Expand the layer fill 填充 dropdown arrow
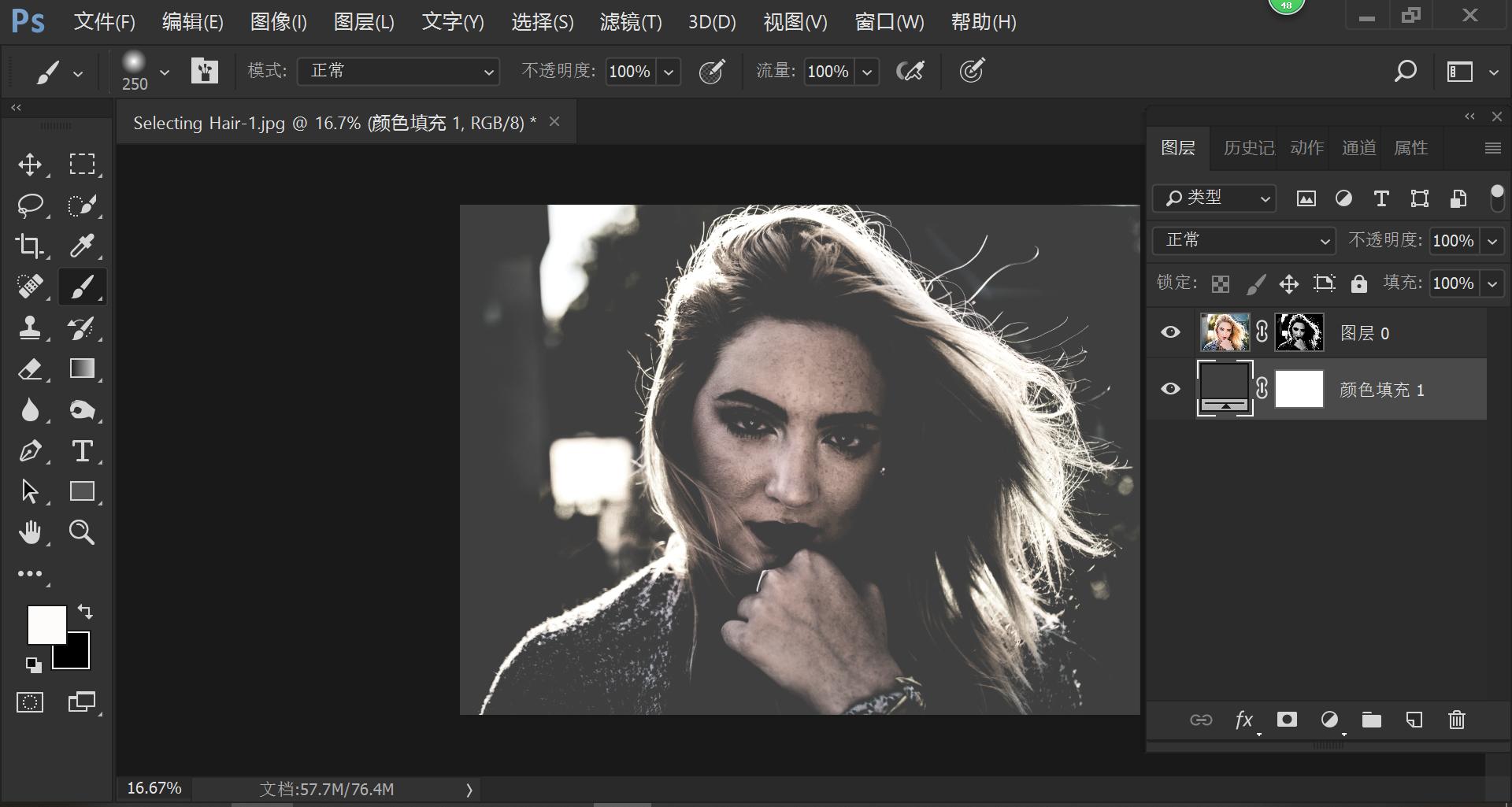 1492,283
